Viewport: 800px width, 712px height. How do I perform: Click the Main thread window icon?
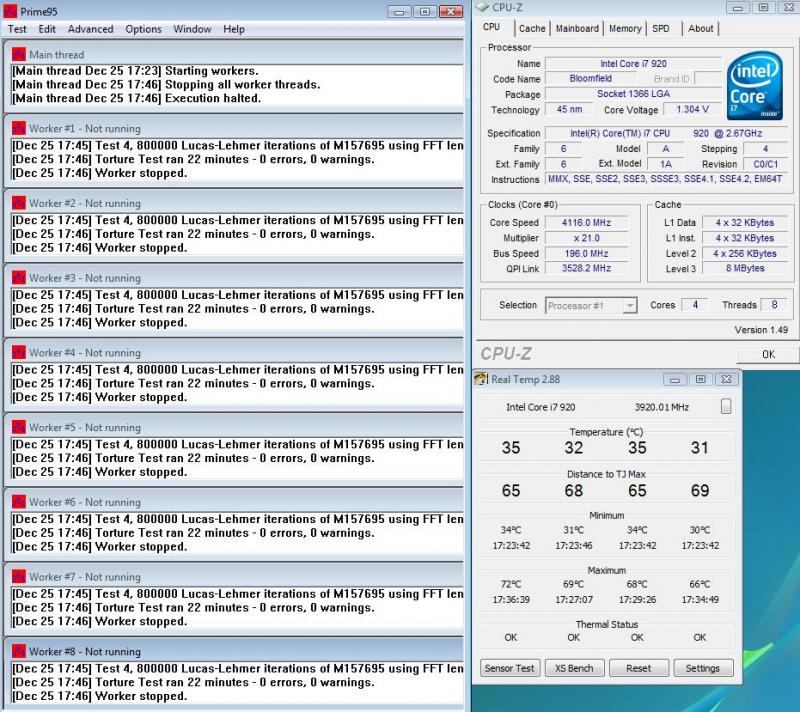19,54
